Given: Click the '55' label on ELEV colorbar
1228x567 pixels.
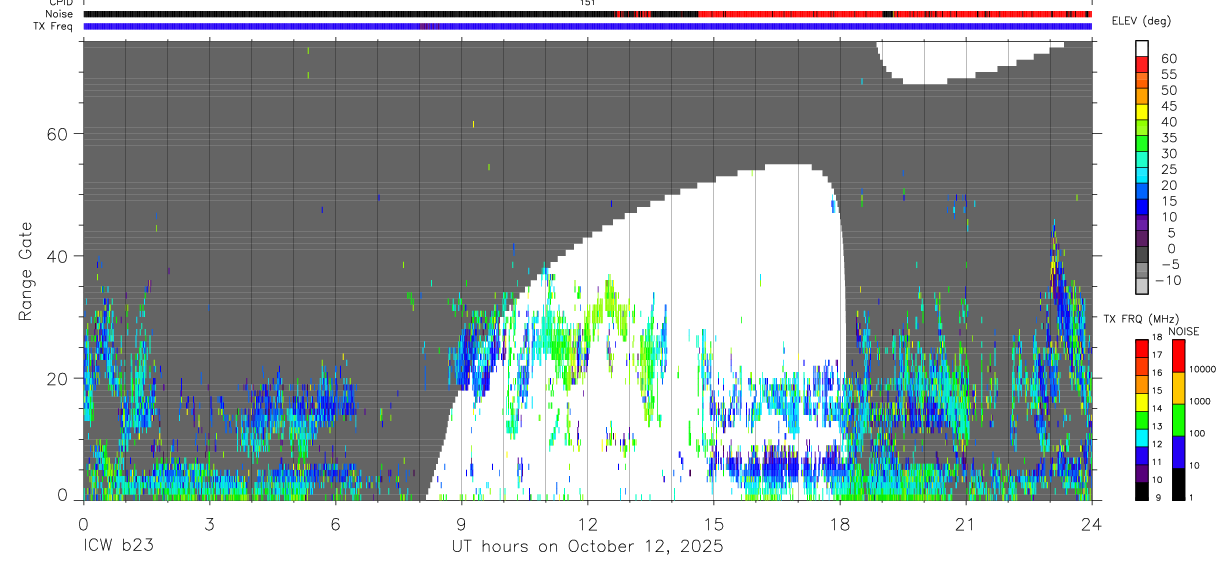Looking at the screenshot, I should point(1167,75).
